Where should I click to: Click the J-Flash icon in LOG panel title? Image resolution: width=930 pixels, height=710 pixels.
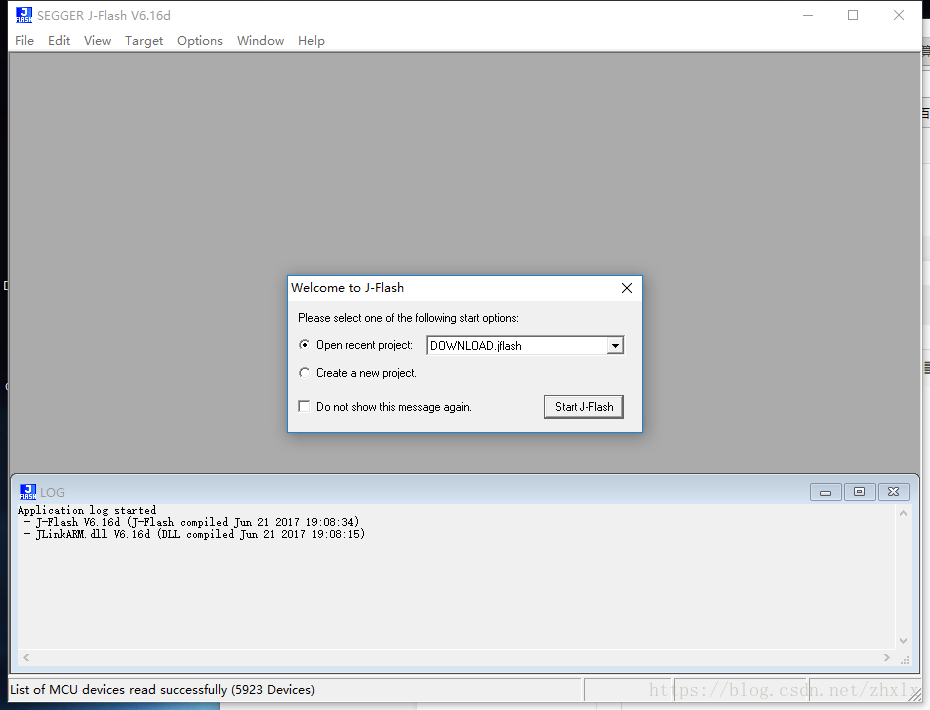(27, 492)
